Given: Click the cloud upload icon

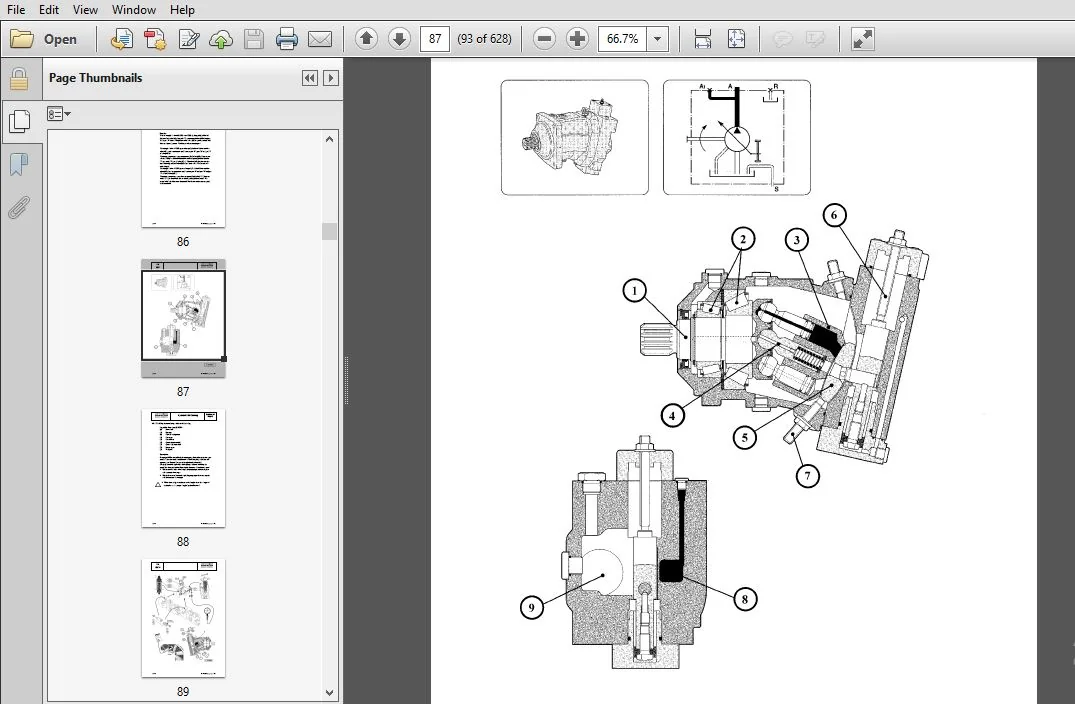Looking at the screenshot, I should coord(221,39).
